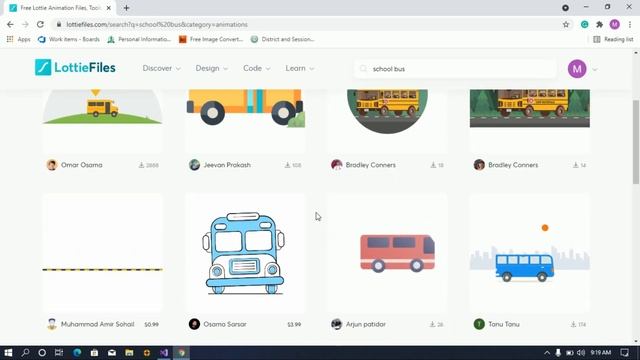Open the Apps bookmarks shortcut

19,39
